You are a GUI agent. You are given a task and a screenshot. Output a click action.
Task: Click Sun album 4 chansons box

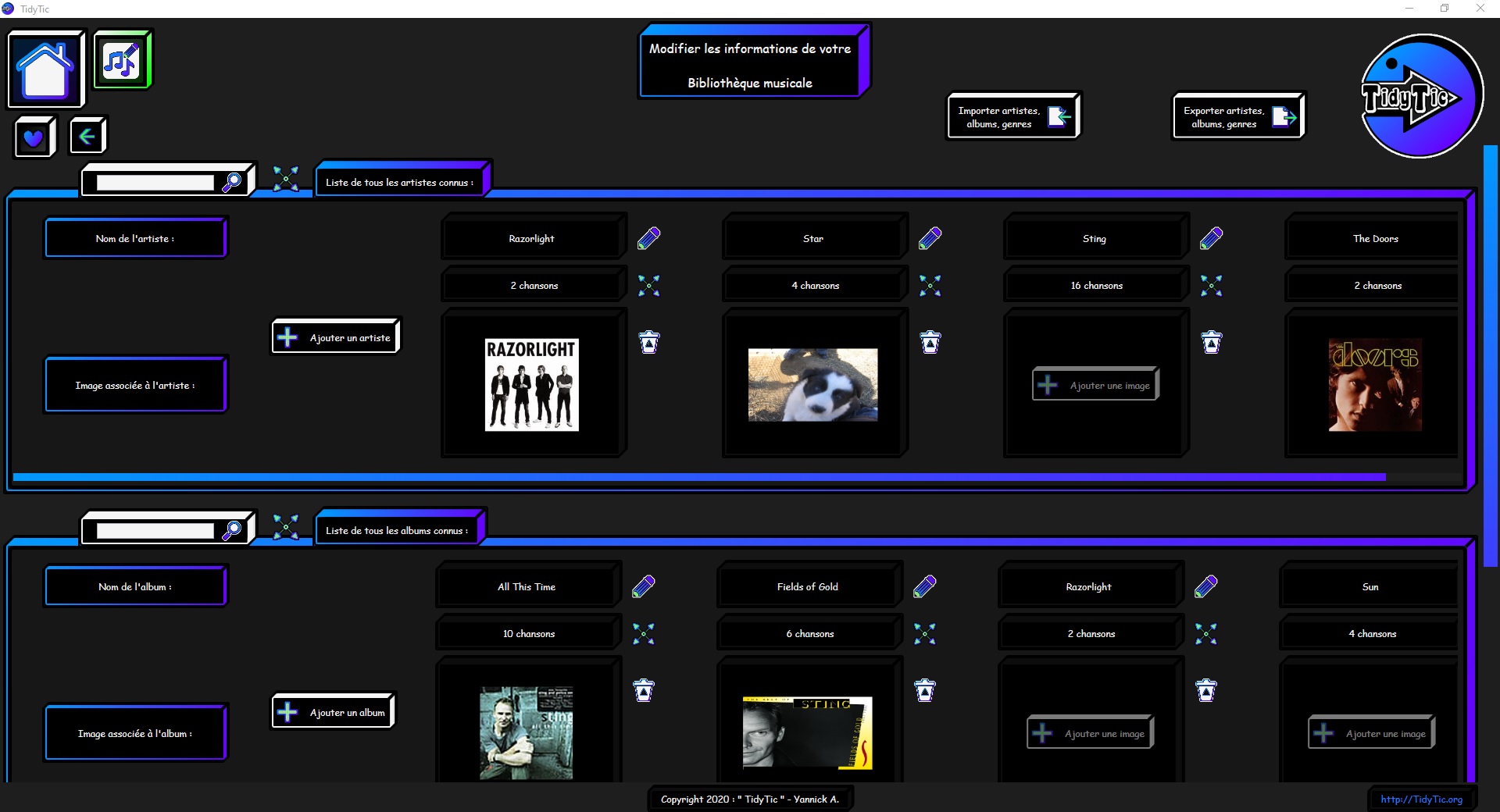point(1369,632)
